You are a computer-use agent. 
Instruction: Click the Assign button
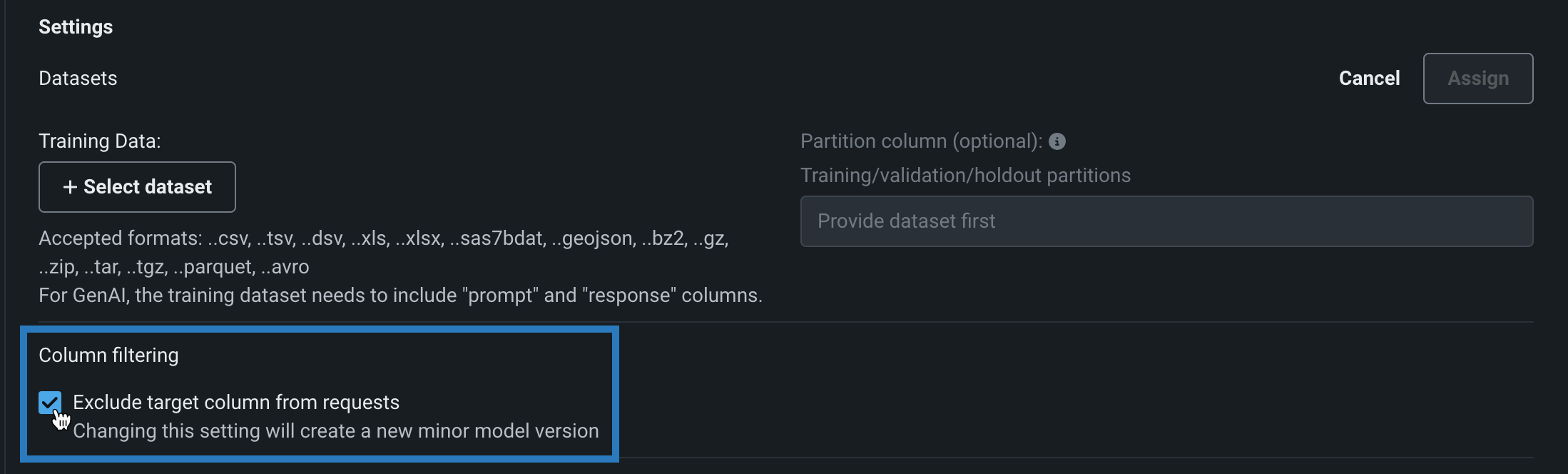coord(1477,79)
